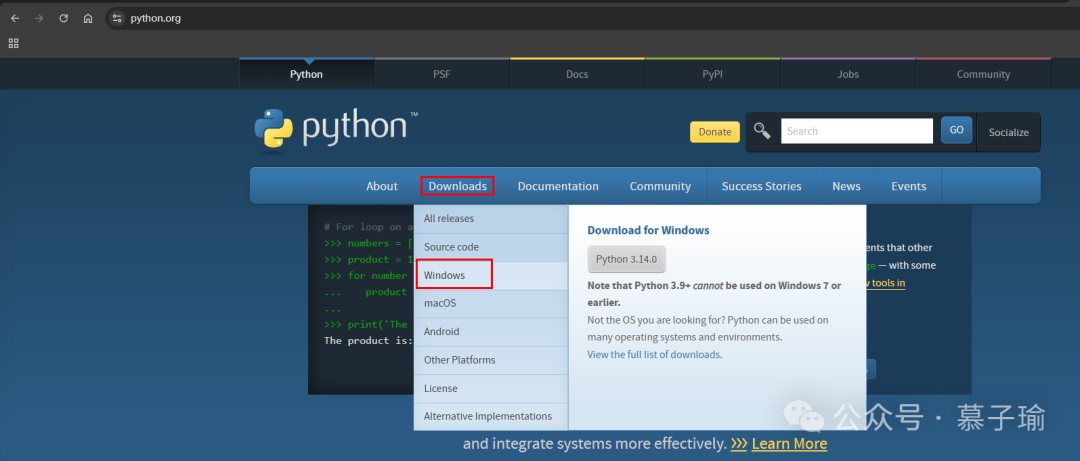
Task: Reload the page with refresh icon
Action: pos(63,19)
